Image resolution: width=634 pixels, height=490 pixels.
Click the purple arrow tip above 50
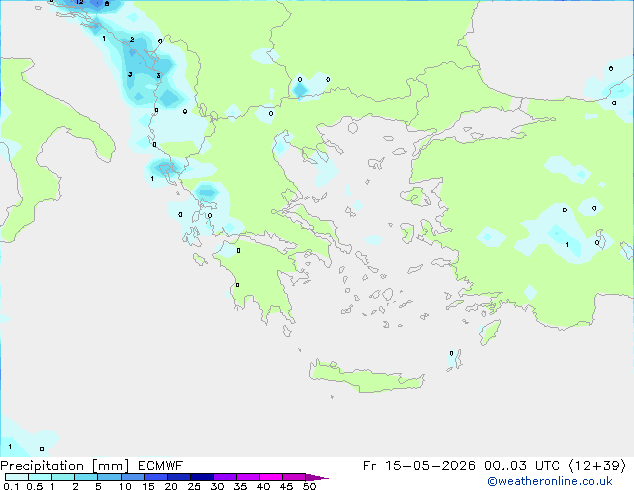[x=317, y=477]
